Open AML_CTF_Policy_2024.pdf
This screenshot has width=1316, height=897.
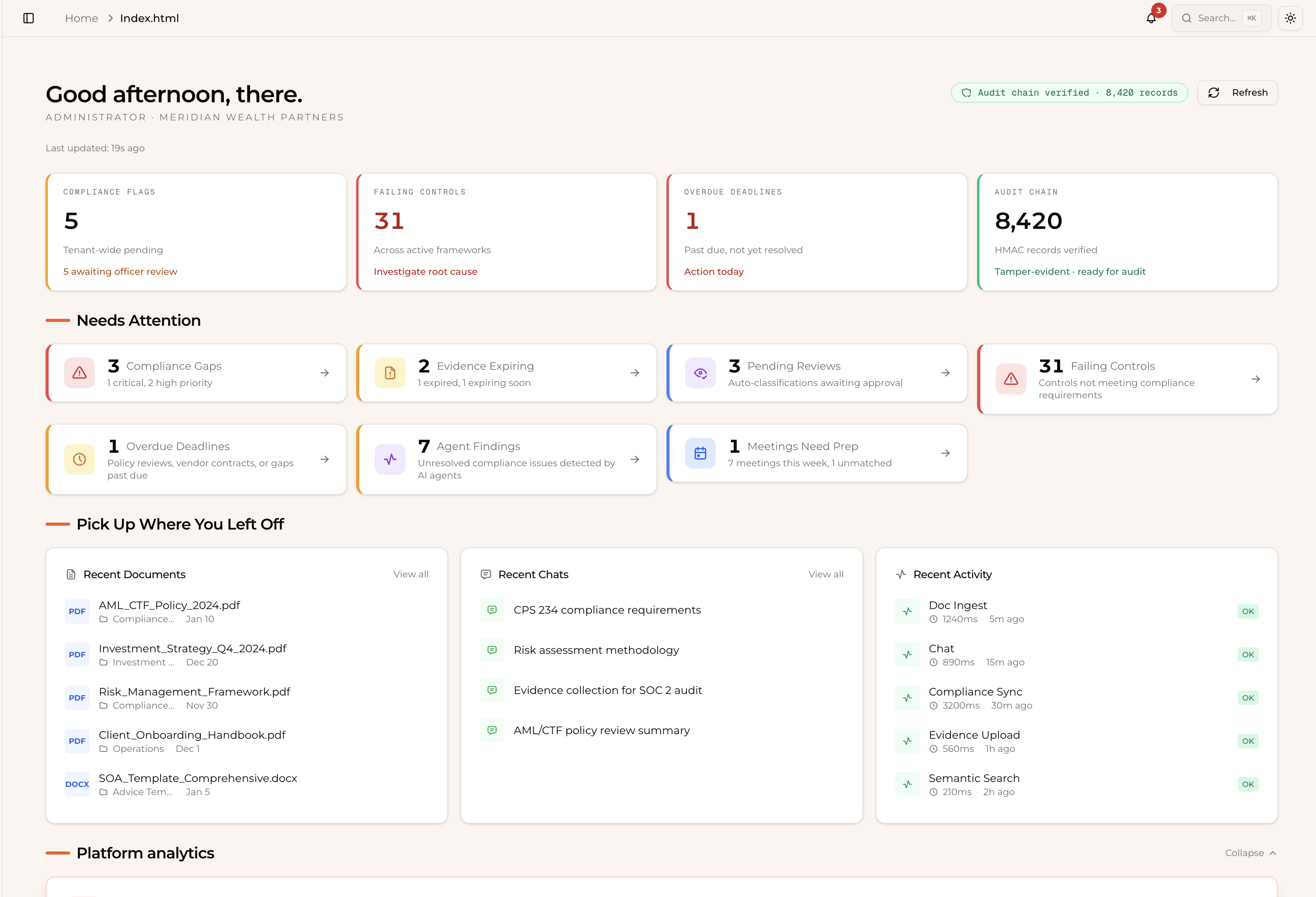click(x=246, y=612)
